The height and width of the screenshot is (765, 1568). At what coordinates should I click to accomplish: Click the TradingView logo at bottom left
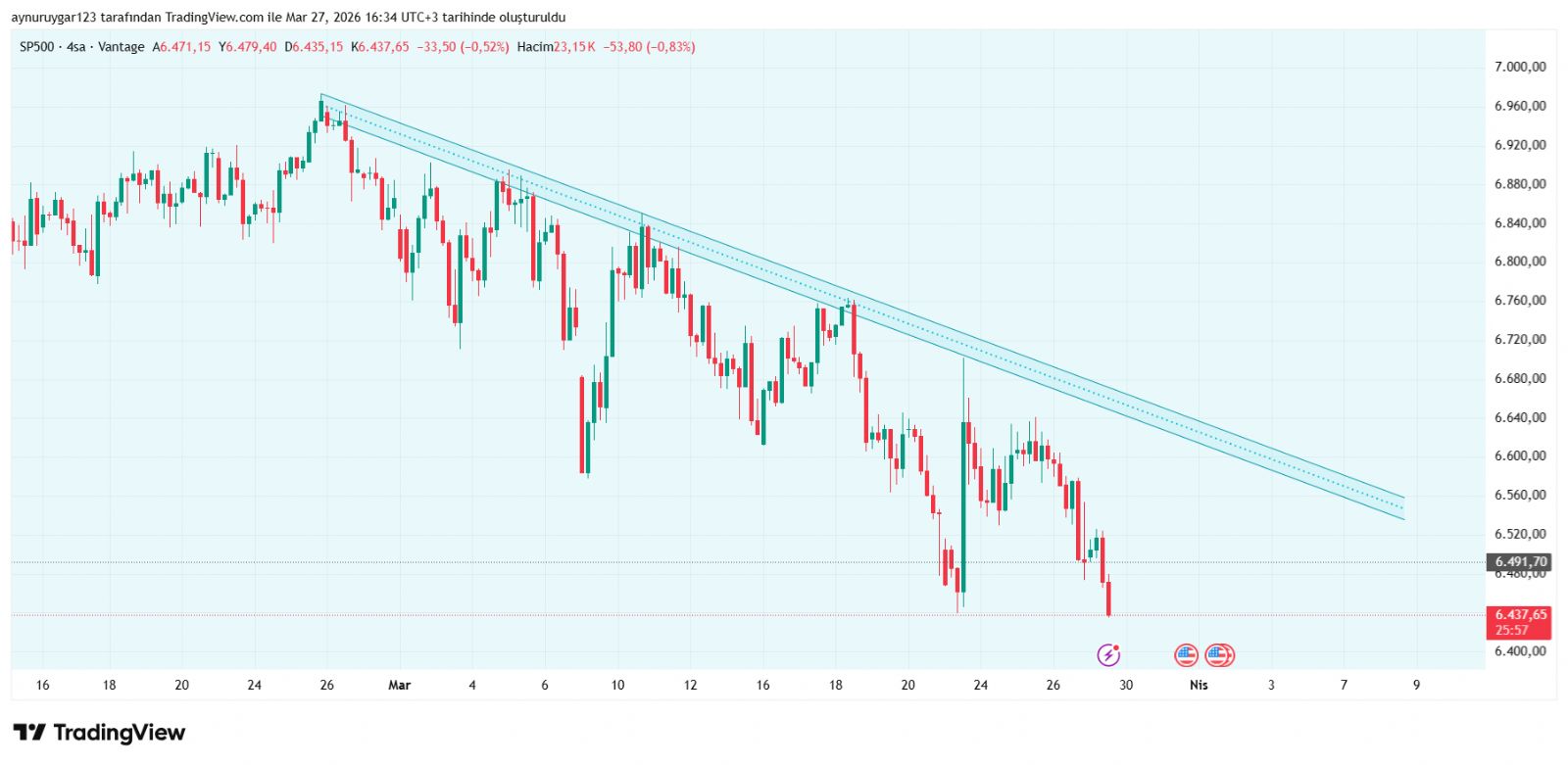pos(99,733)
